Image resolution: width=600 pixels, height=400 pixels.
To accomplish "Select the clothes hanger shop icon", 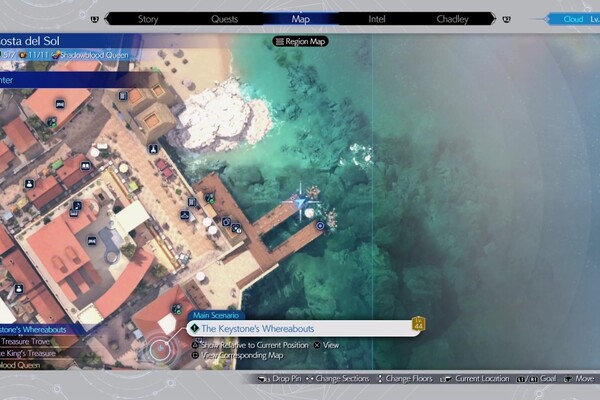I will point(185,215).
